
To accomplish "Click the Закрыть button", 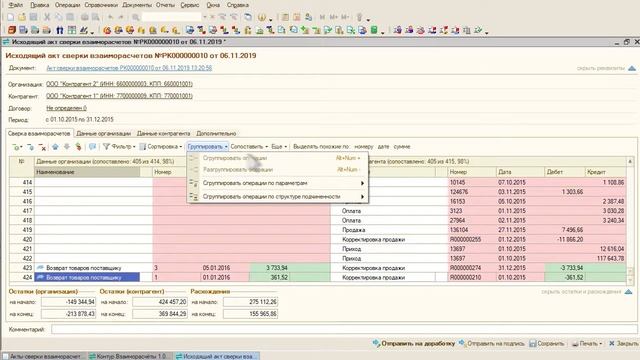I will [x=623, y=344].
